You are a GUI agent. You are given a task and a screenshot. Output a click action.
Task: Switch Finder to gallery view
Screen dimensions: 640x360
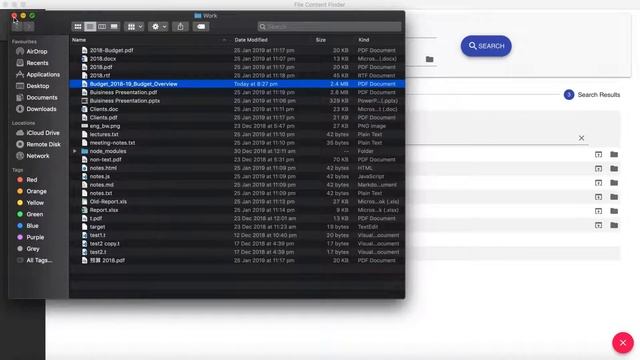[114, 27]
